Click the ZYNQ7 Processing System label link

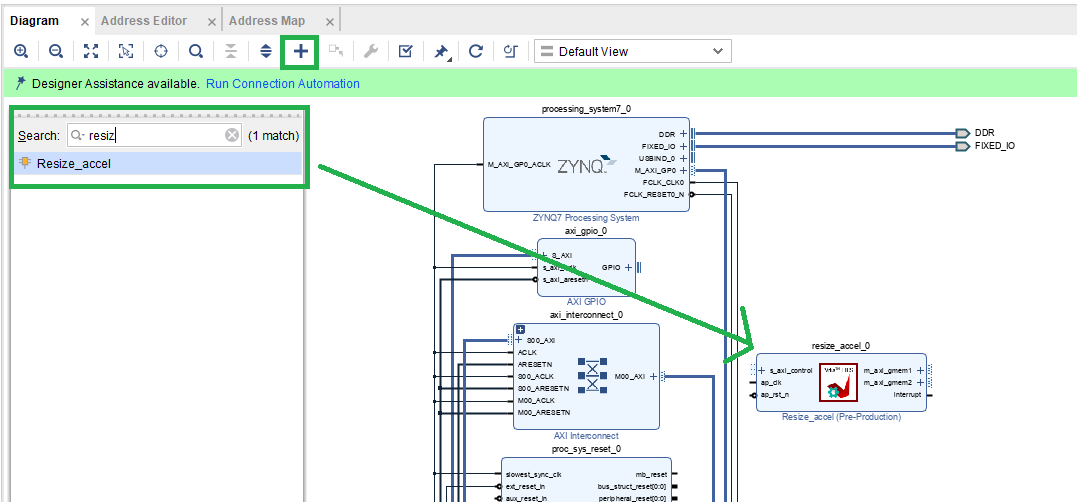[586, 218]
